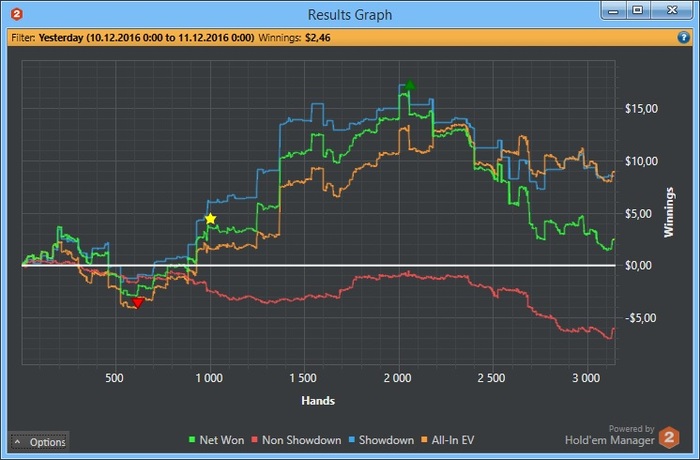700x460 pixels.
Task: Click the Yesterday filter date range text
Action: pos(146,38)
